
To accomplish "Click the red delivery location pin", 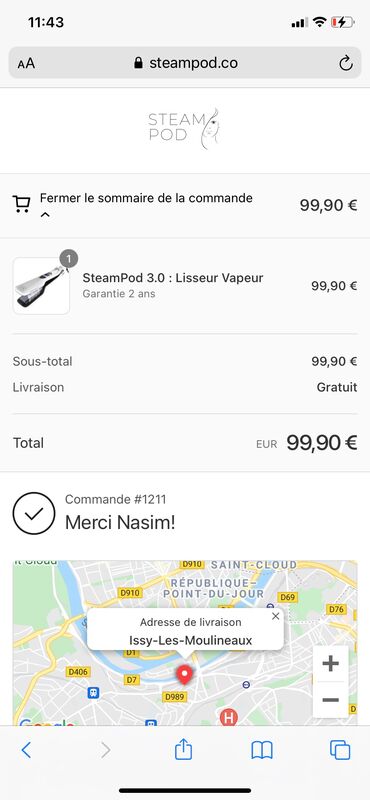I will click(x=184, y=674).
